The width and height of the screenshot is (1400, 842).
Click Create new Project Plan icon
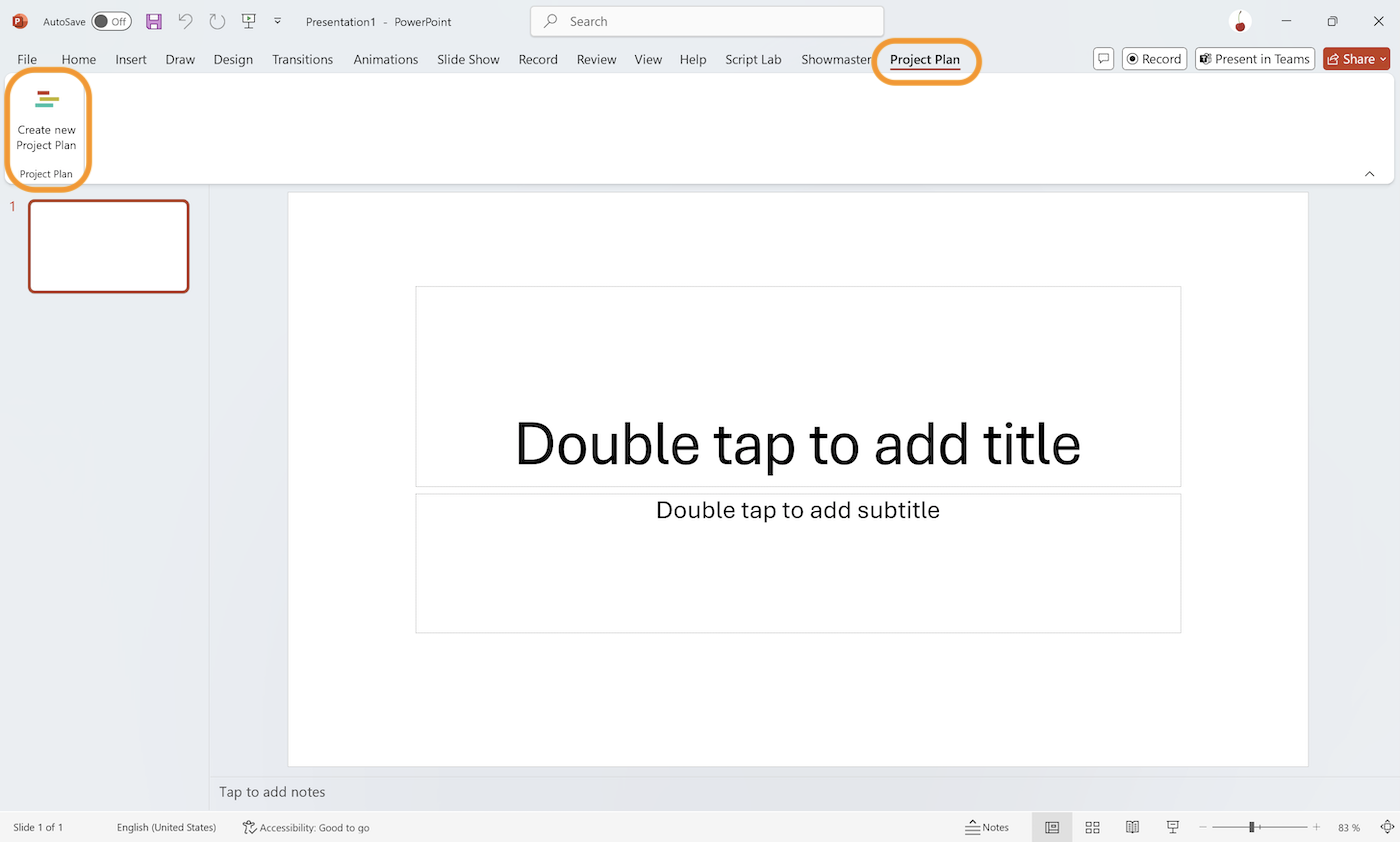tap(46, 100)
